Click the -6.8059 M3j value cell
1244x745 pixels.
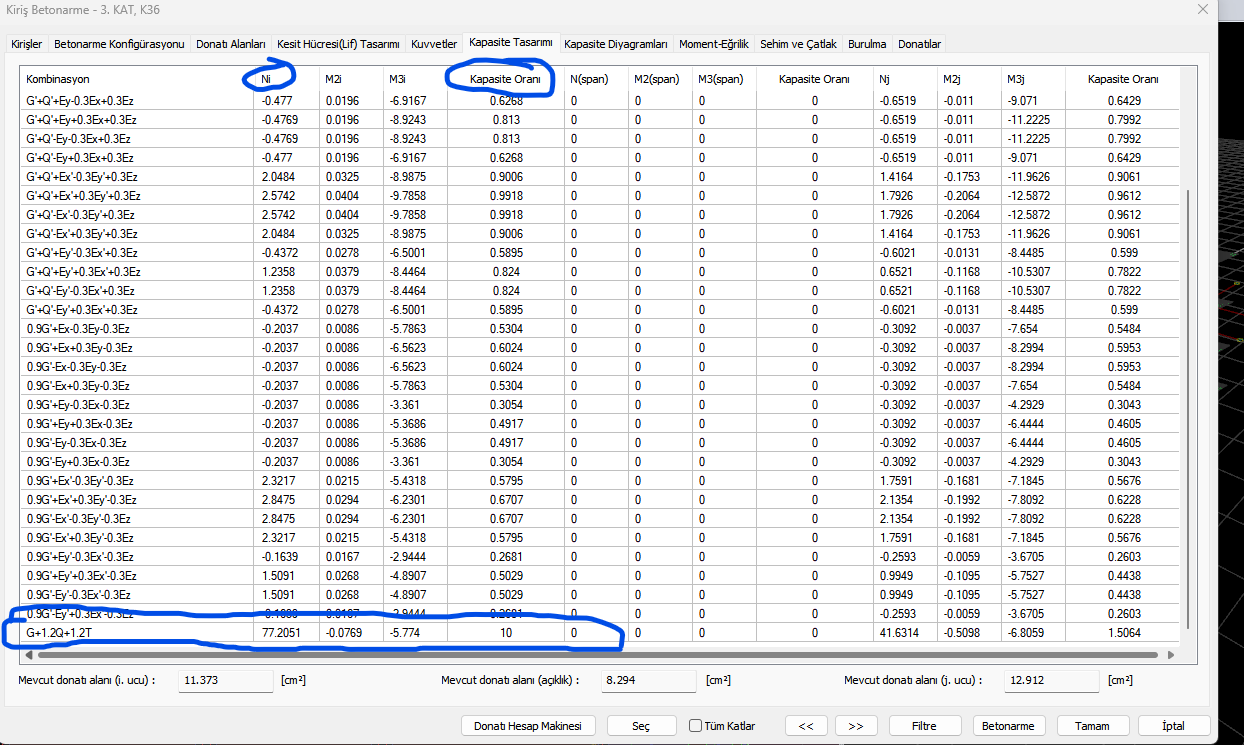pyautogui.click(x=1033, y=632)
